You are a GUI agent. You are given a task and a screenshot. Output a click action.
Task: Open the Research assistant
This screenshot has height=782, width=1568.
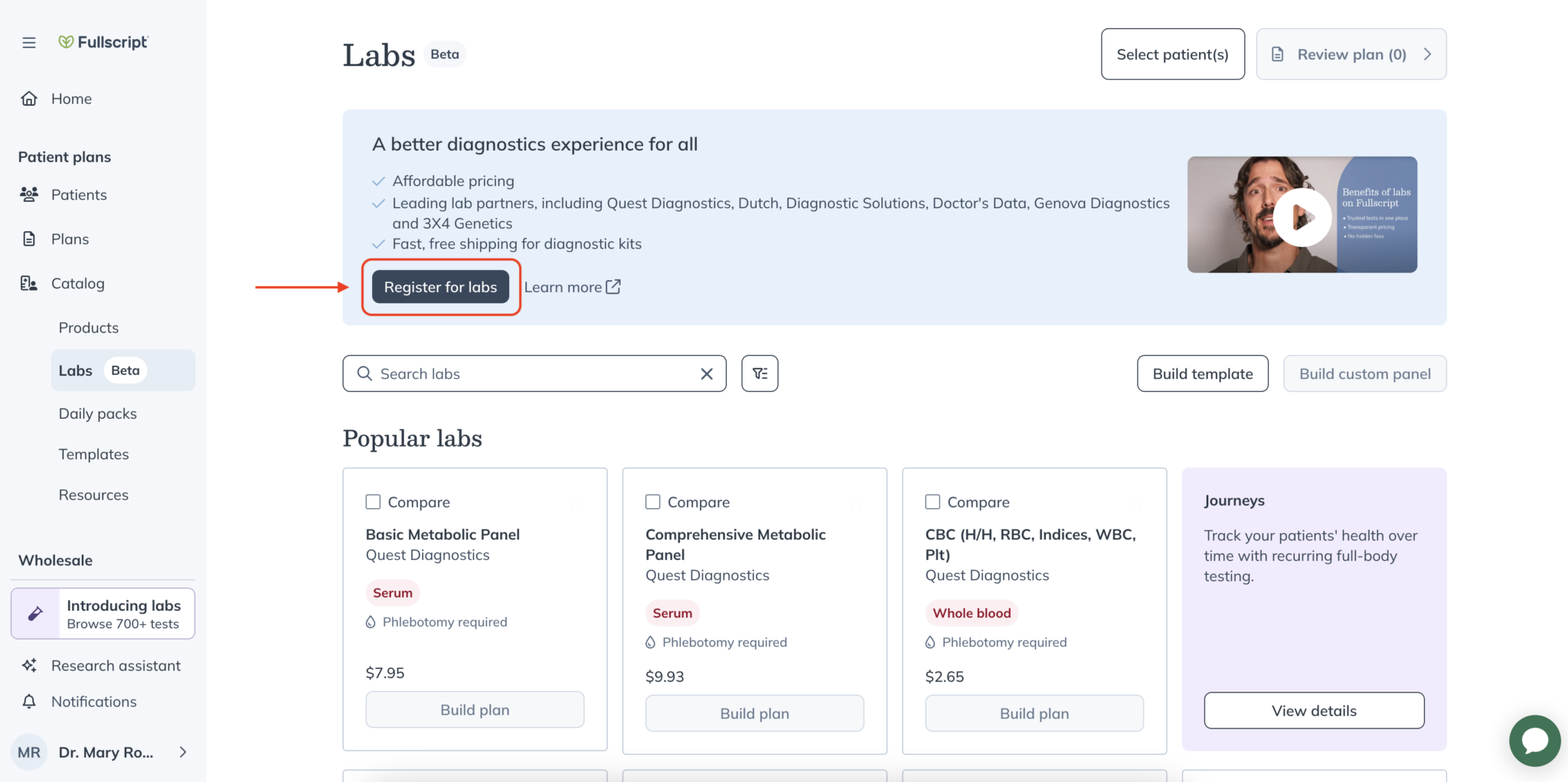(x=116, y=665)
